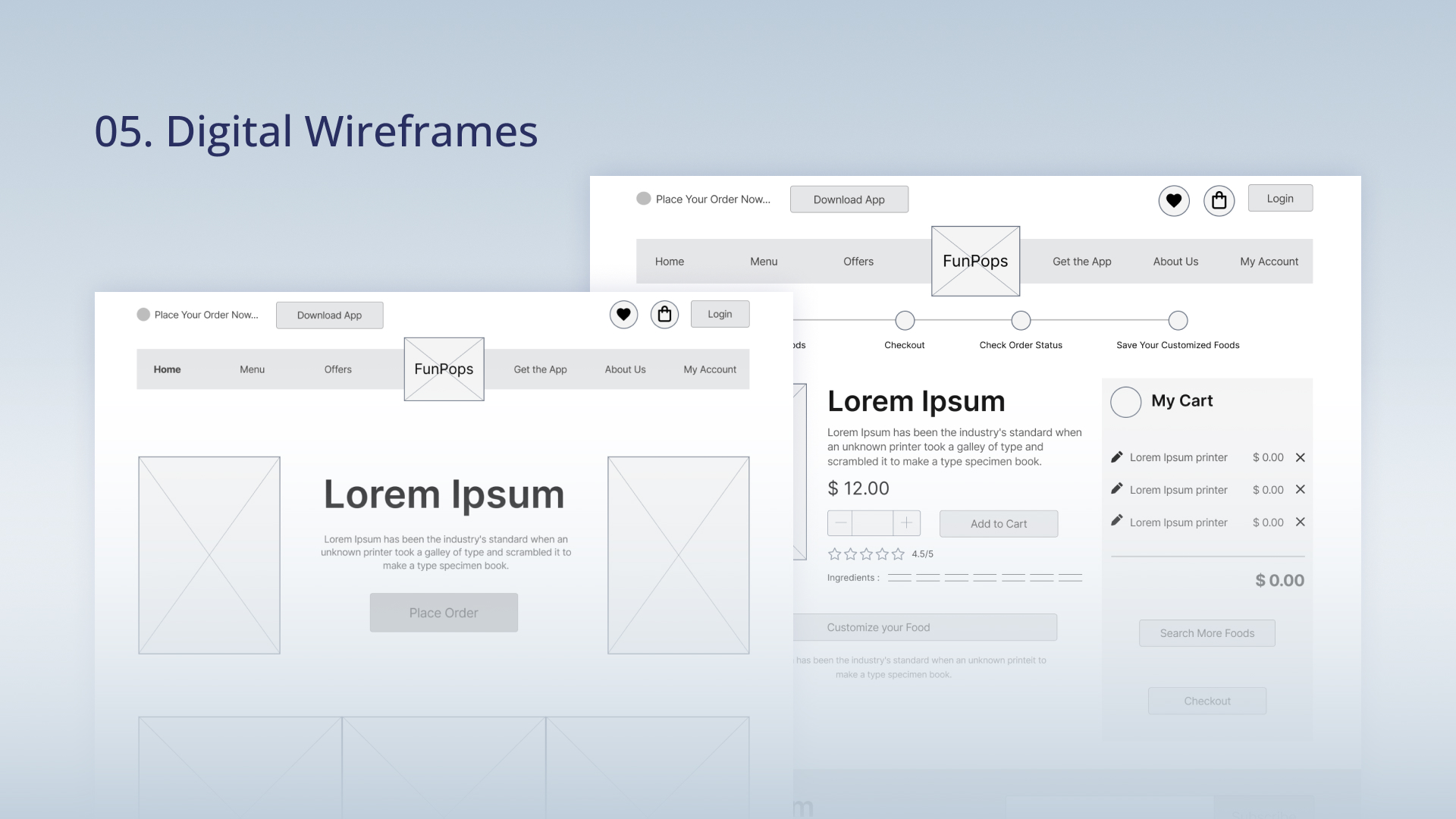Viewport: 1456px width, 819px height.
Task: Open About Us in front wireframe nav
Action: (626, 369)
